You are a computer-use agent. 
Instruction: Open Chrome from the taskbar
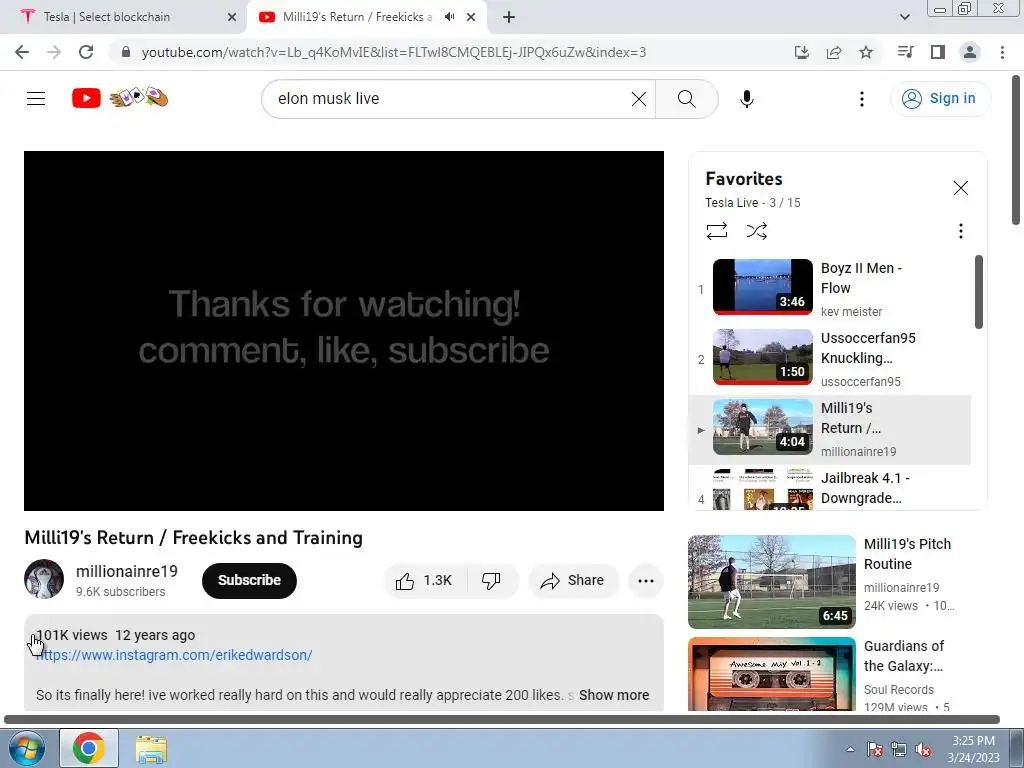[x=89, y=748]
